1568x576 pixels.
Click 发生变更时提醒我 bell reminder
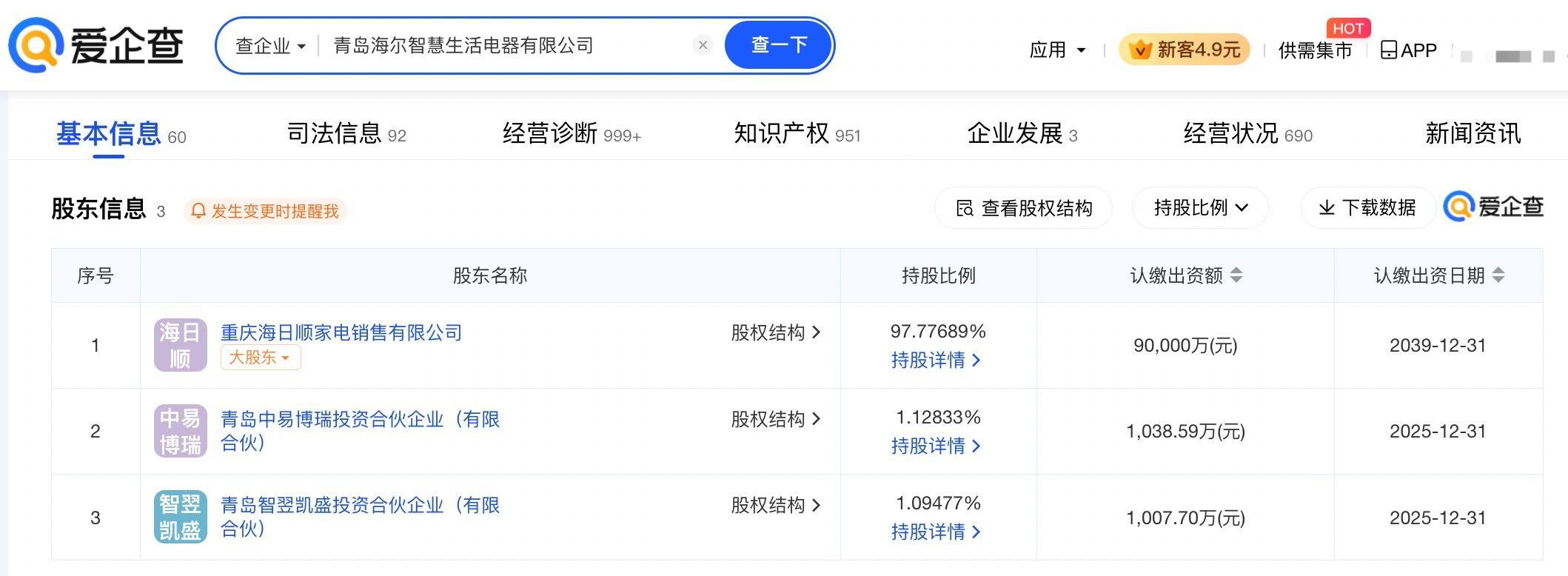point(265,211)
